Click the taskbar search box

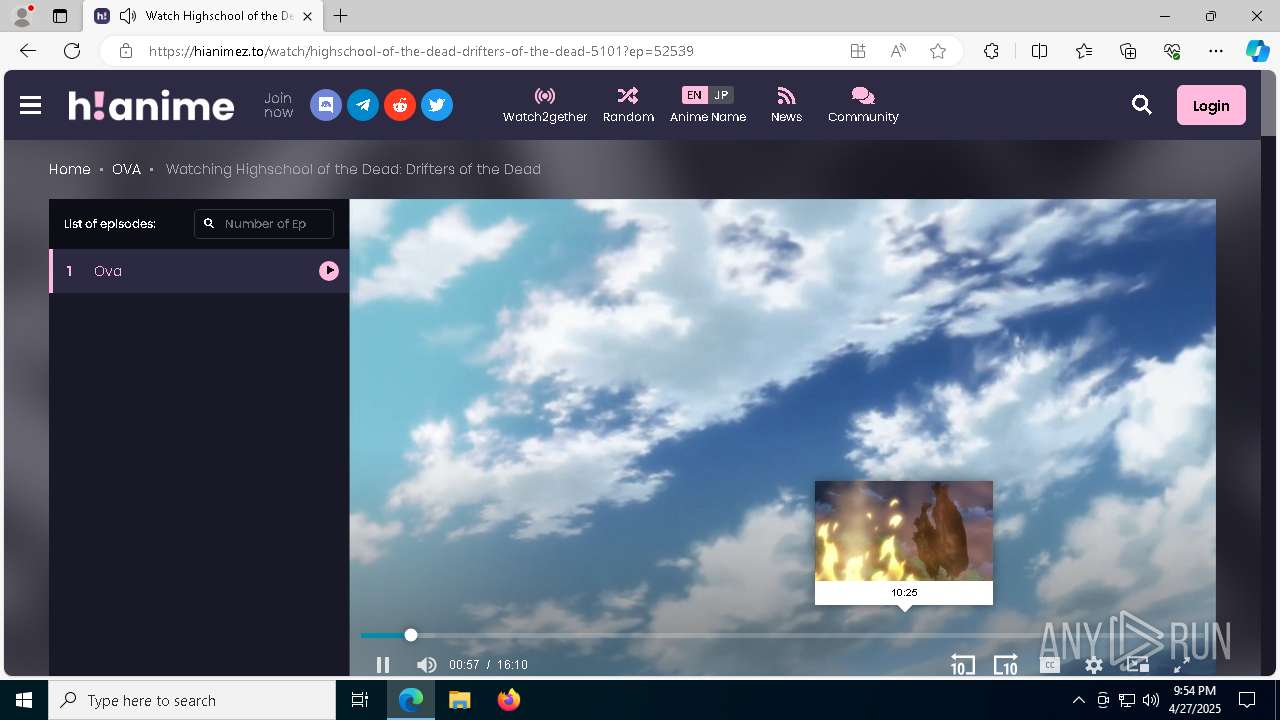(192, 700)
